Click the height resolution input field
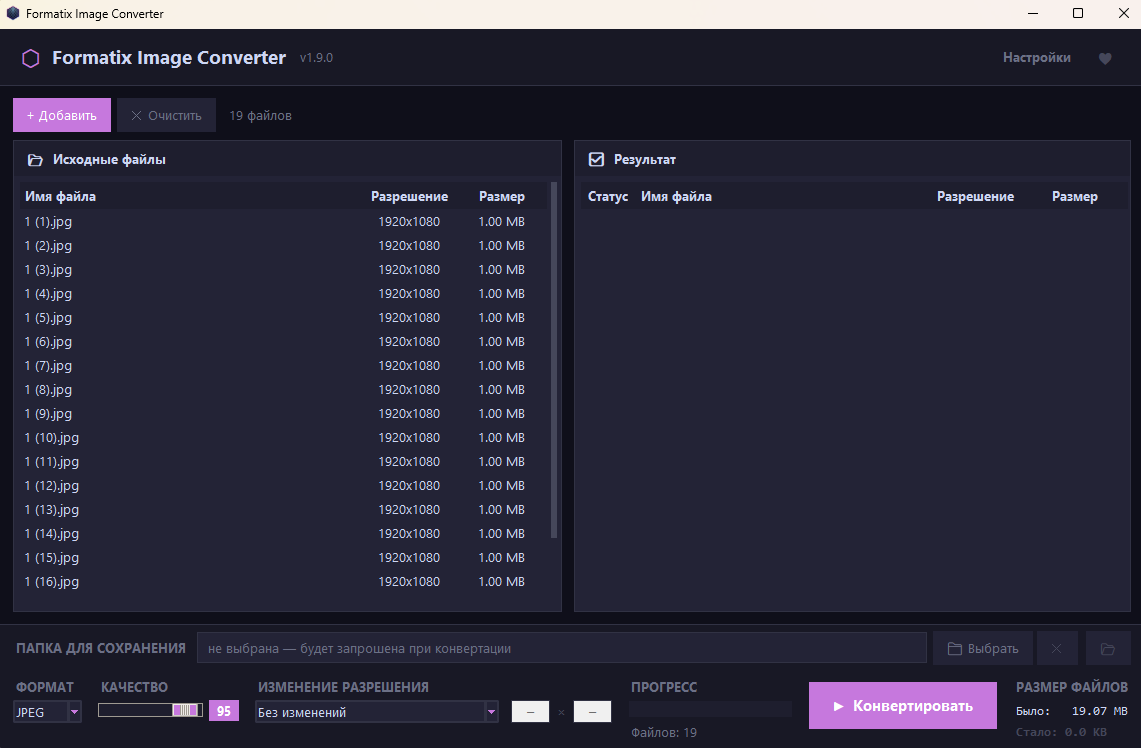The height and width of the screenshot is (748, 1141). (x=592, y=712)
